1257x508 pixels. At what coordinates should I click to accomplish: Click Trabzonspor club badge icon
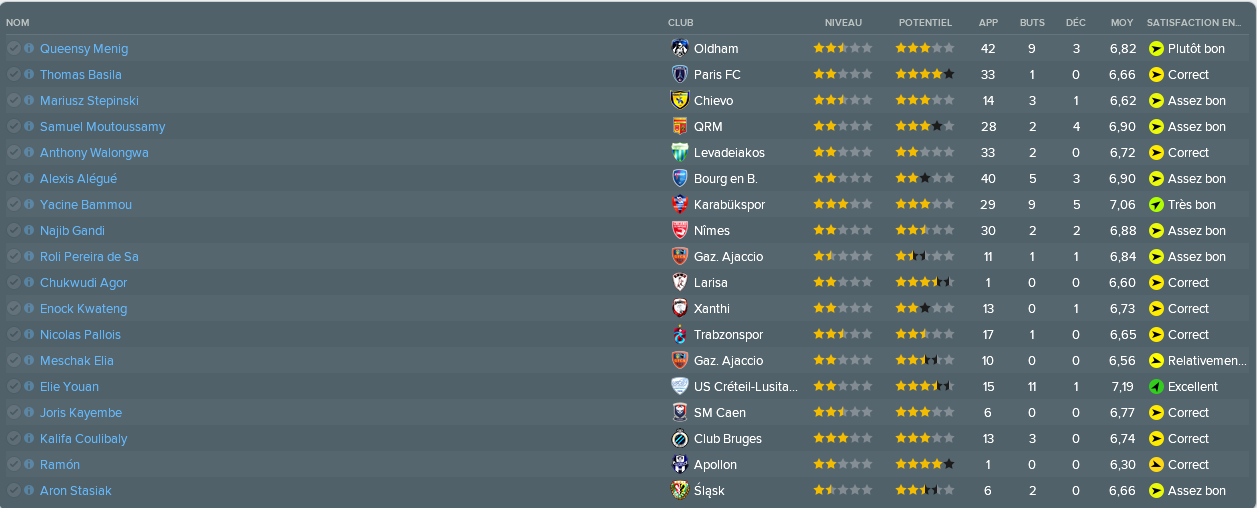point(680,334)
